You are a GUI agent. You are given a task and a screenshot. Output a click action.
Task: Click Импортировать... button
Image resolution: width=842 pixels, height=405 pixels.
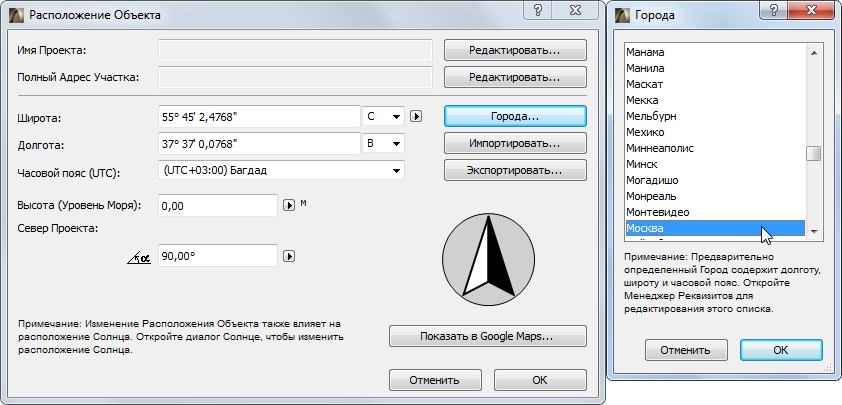point(515,143)
